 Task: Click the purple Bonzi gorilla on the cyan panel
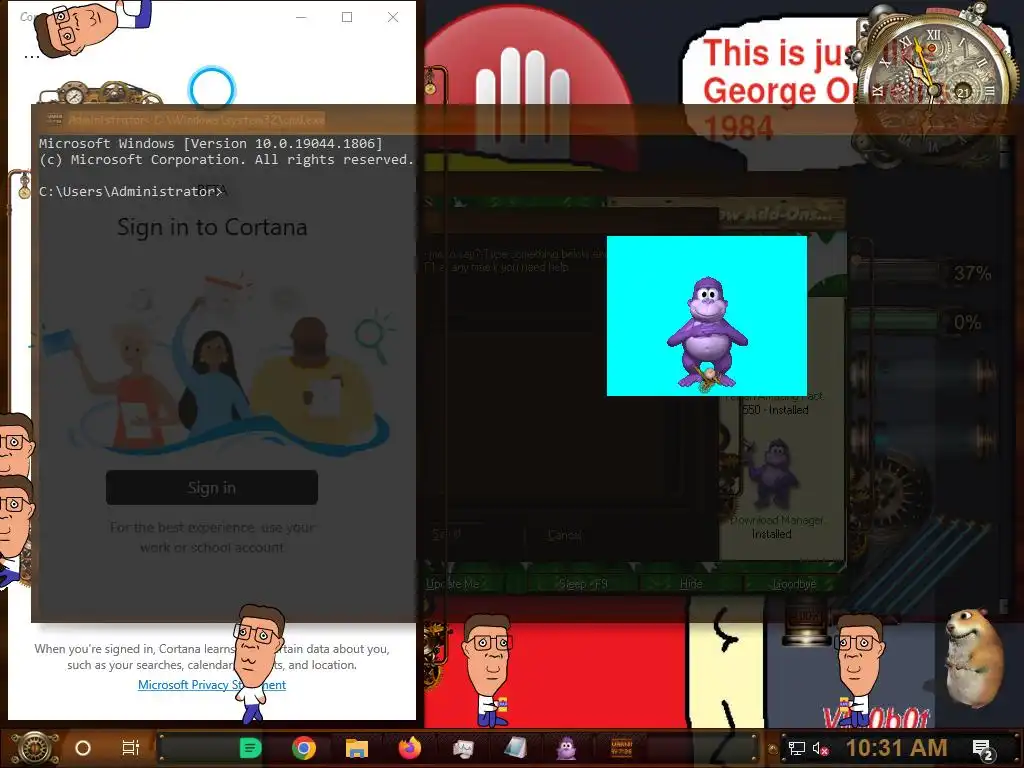(707, 334)
